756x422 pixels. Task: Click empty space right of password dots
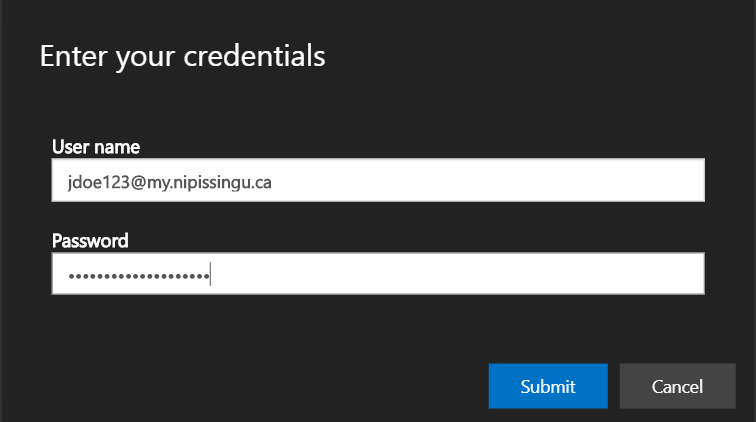click(x=450, y=274)
